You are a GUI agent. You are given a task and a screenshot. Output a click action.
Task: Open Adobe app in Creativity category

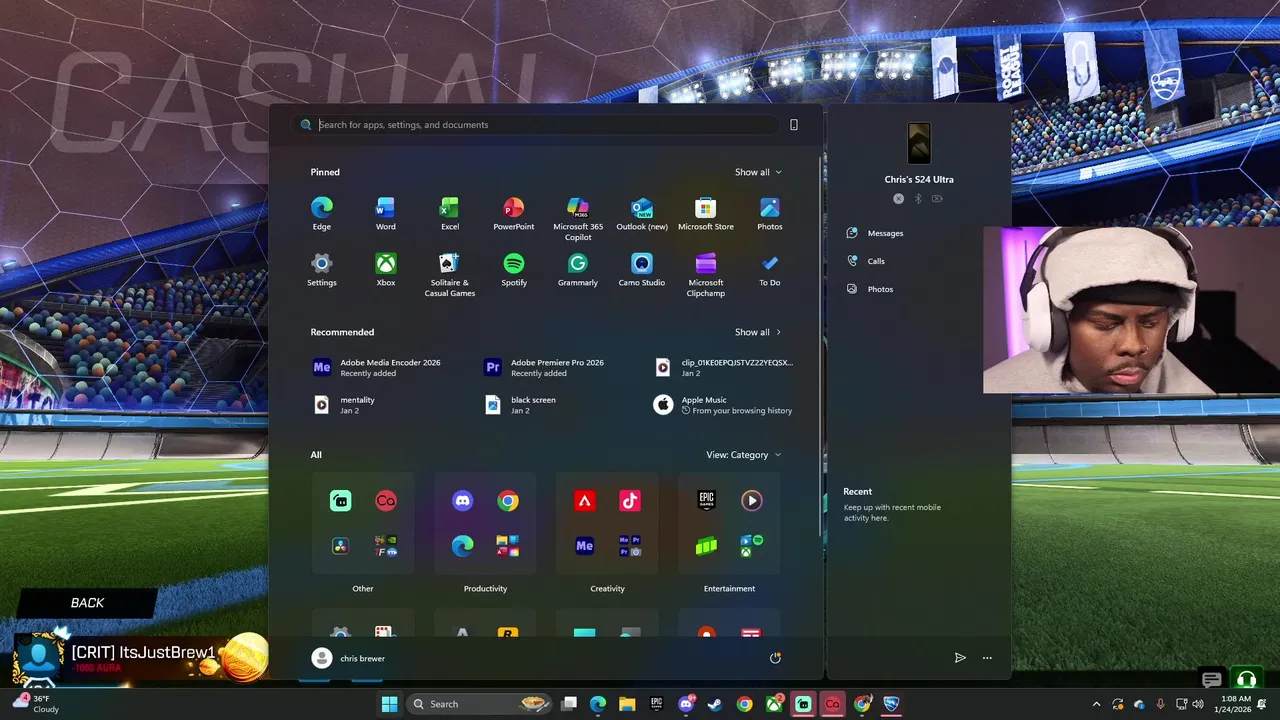pyautogui.click(x=585, y=501)
